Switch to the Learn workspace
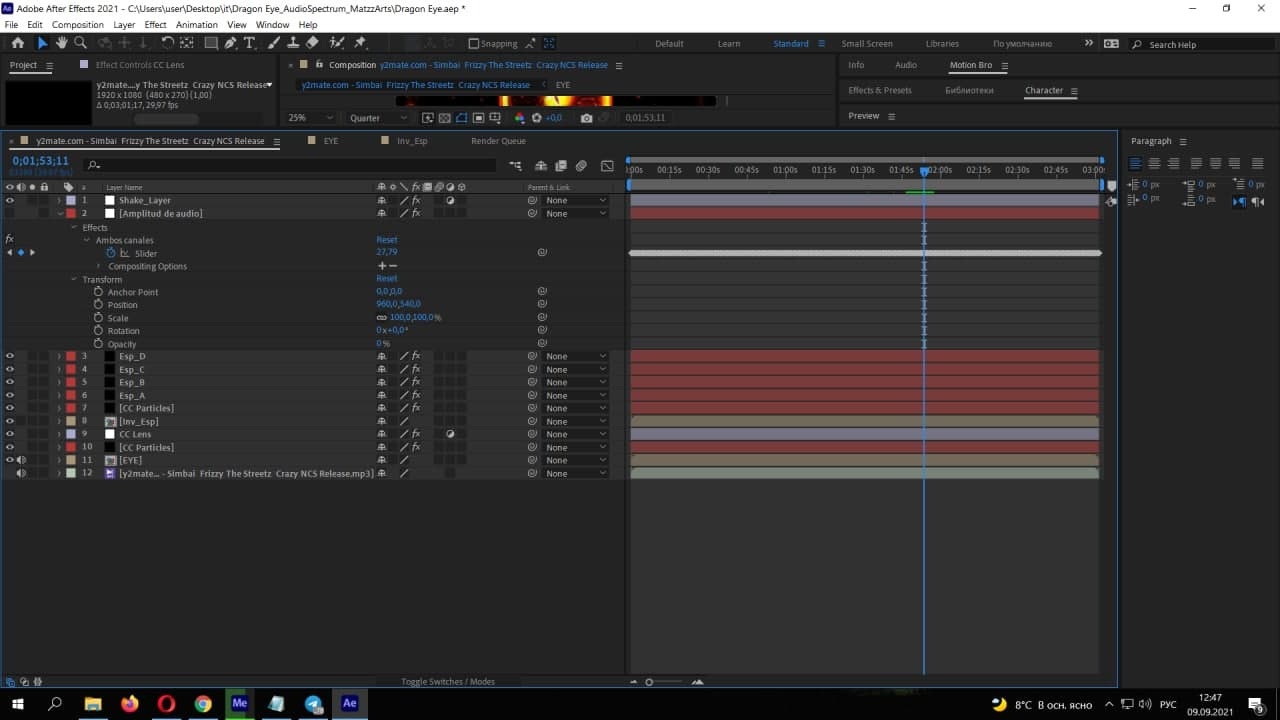 tap(729, 44)
